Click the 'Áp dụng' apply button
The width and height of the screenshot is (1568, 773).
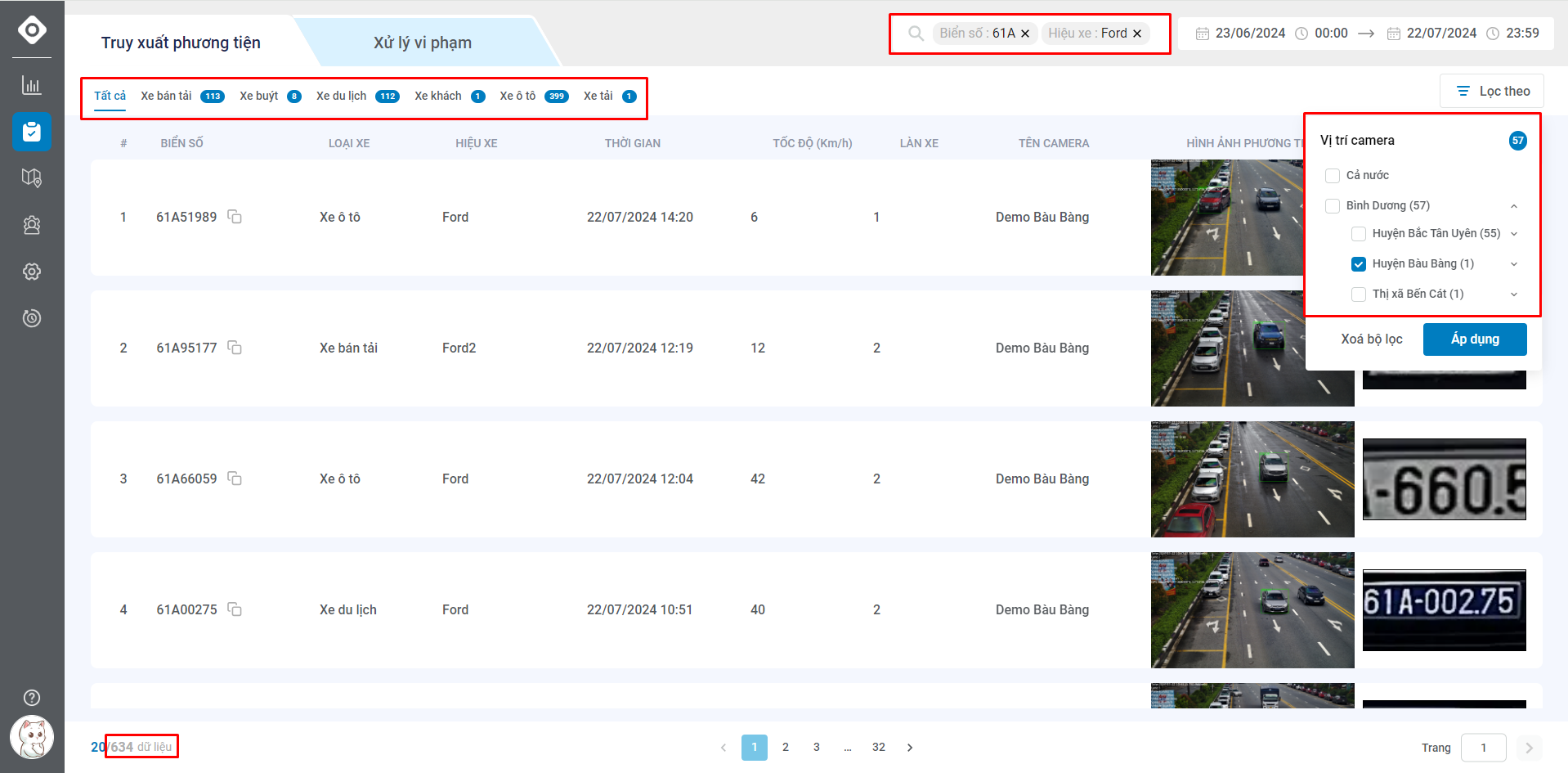point(1475,339)
